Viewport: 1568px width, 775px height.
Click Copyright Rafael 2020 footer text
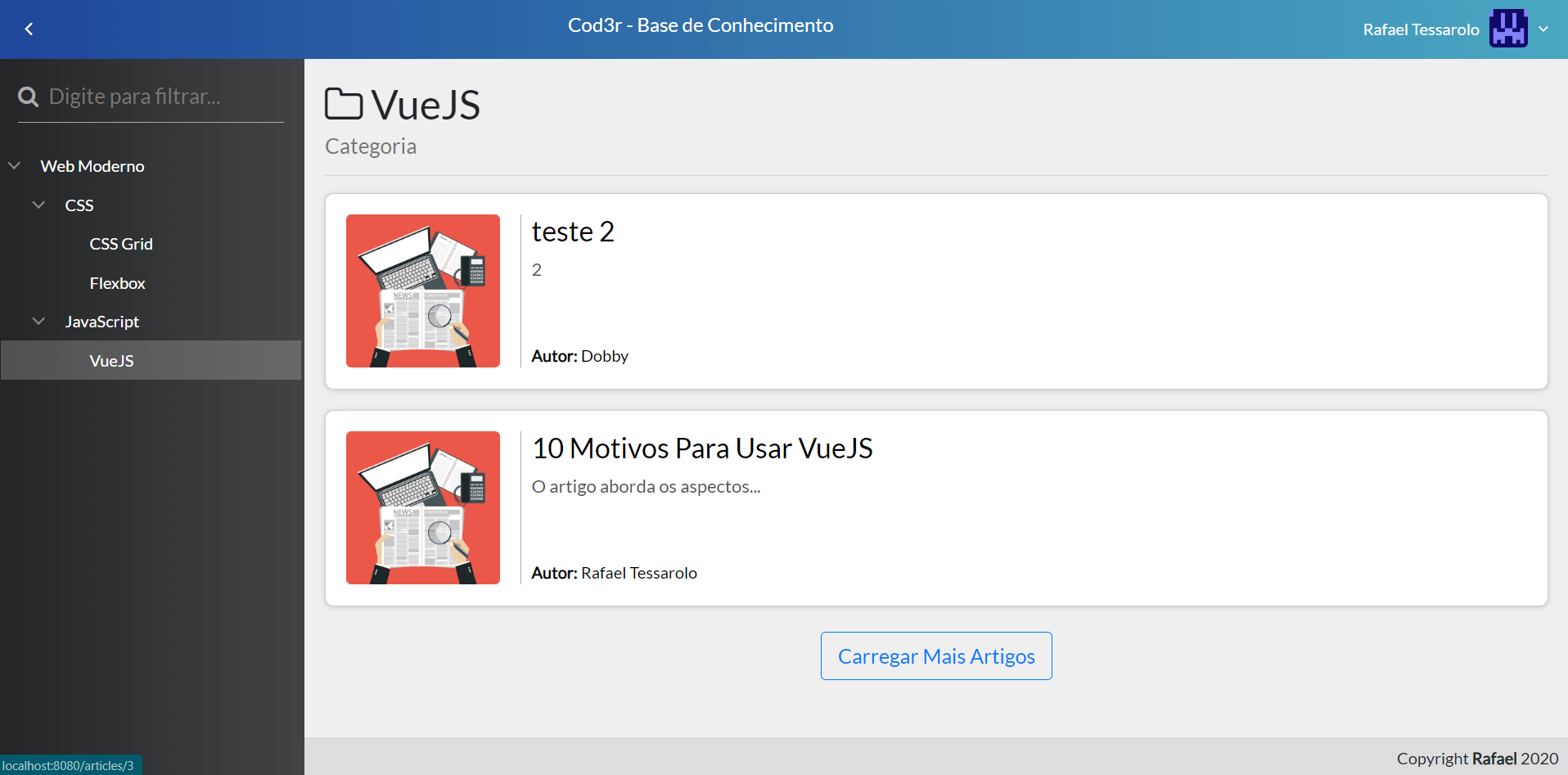pos(1477,759)
